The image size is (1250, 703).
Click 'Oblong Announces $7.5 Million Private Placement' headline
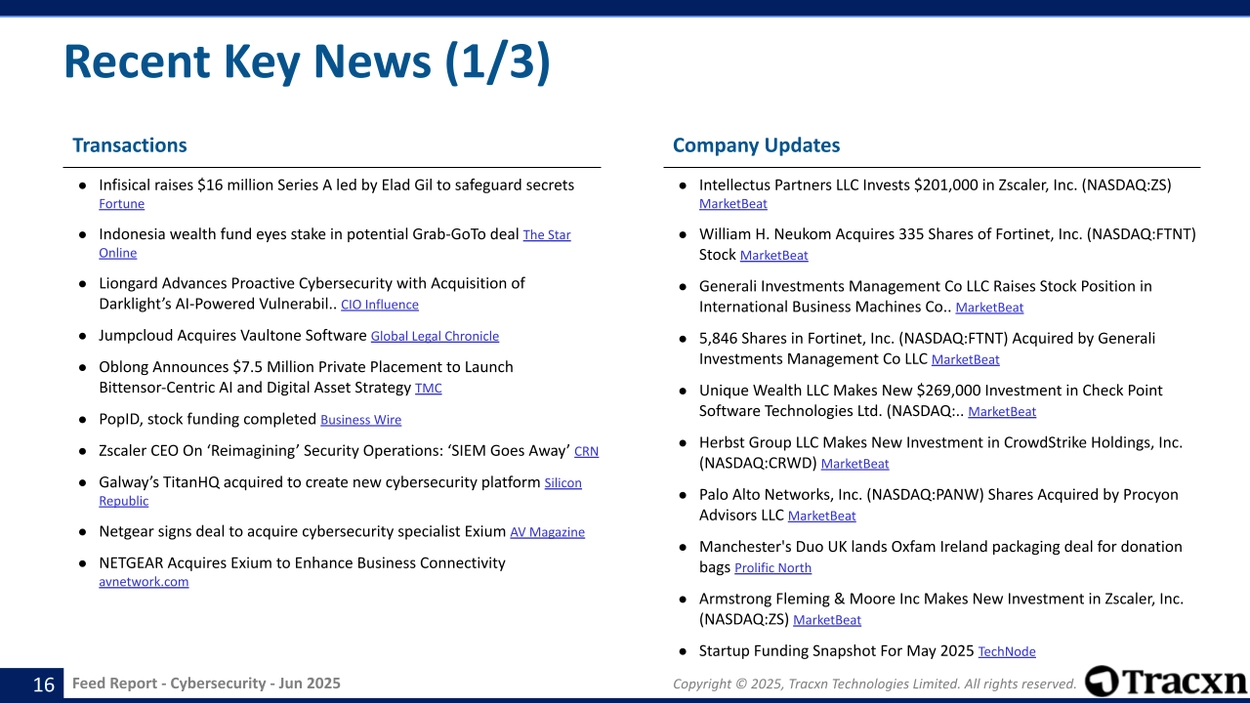click(306, 377)
